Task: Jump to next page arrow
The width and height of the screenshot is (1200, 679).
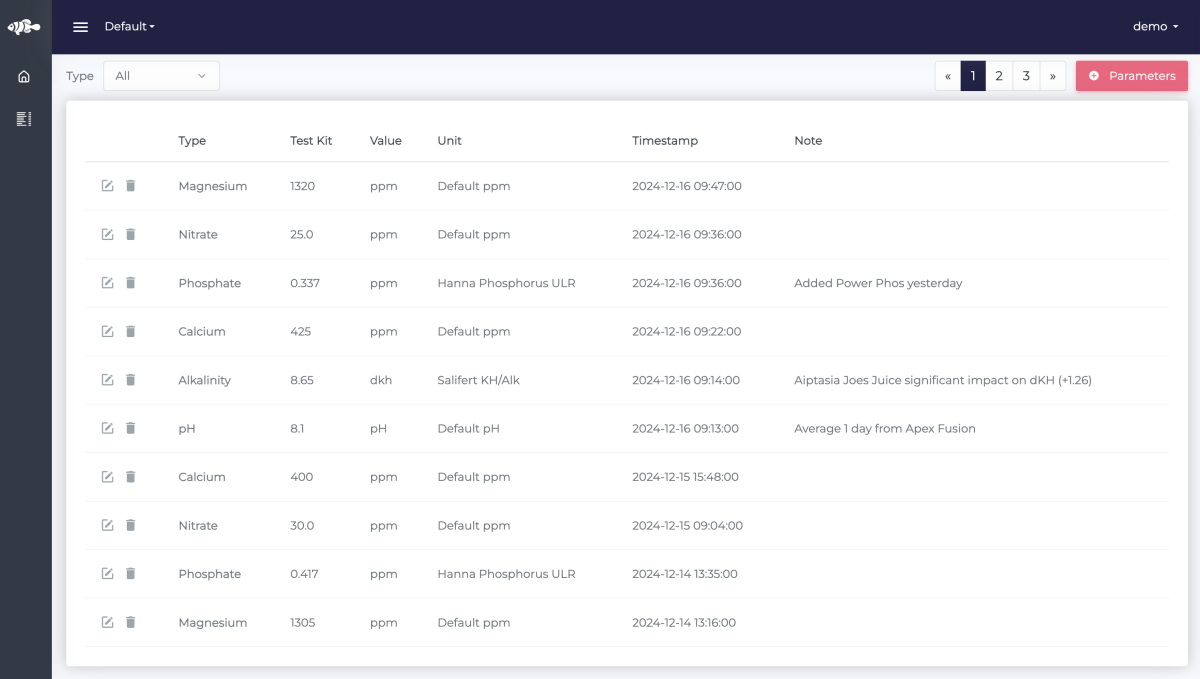Action: [1053, 76]
